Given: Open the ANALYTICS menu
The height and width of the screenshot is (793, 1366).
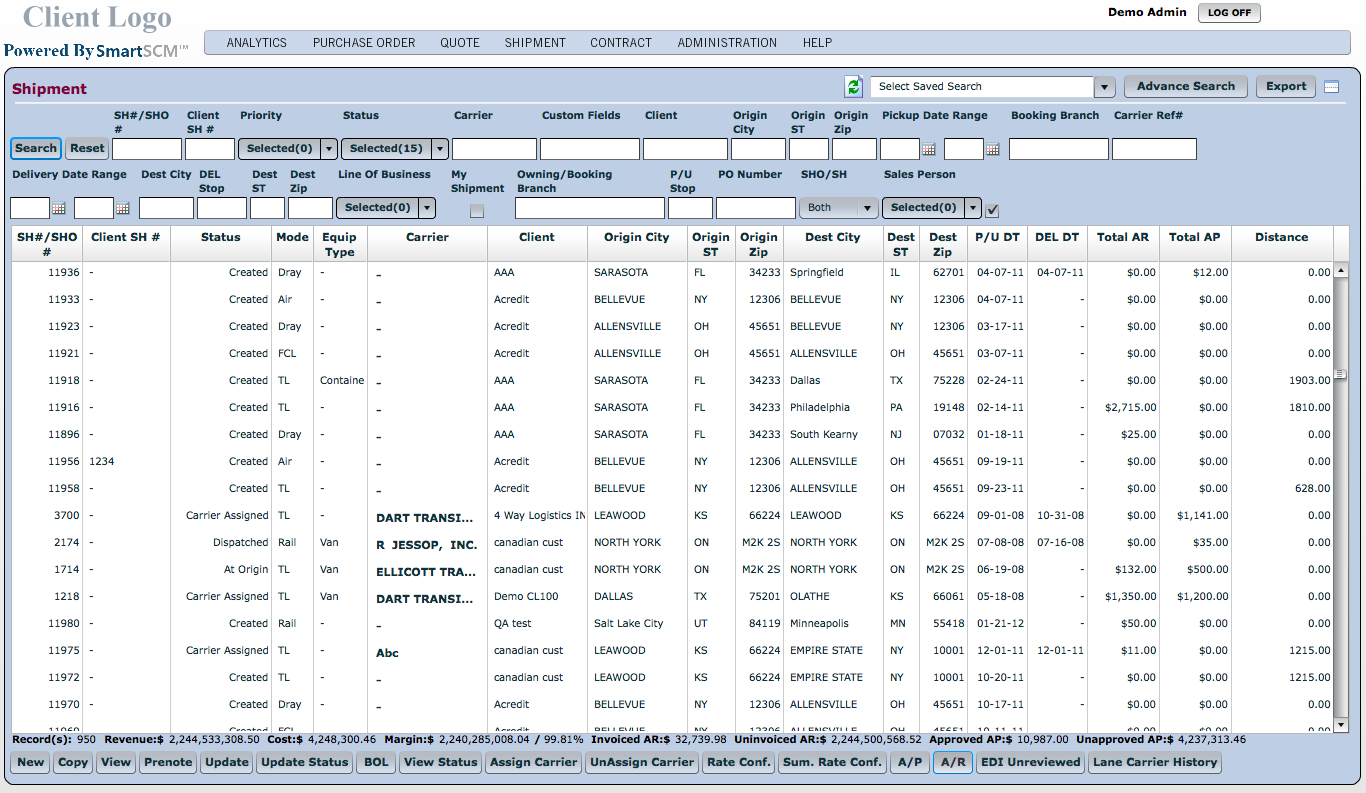Looking at the screenshot, I should coord(256,43).
